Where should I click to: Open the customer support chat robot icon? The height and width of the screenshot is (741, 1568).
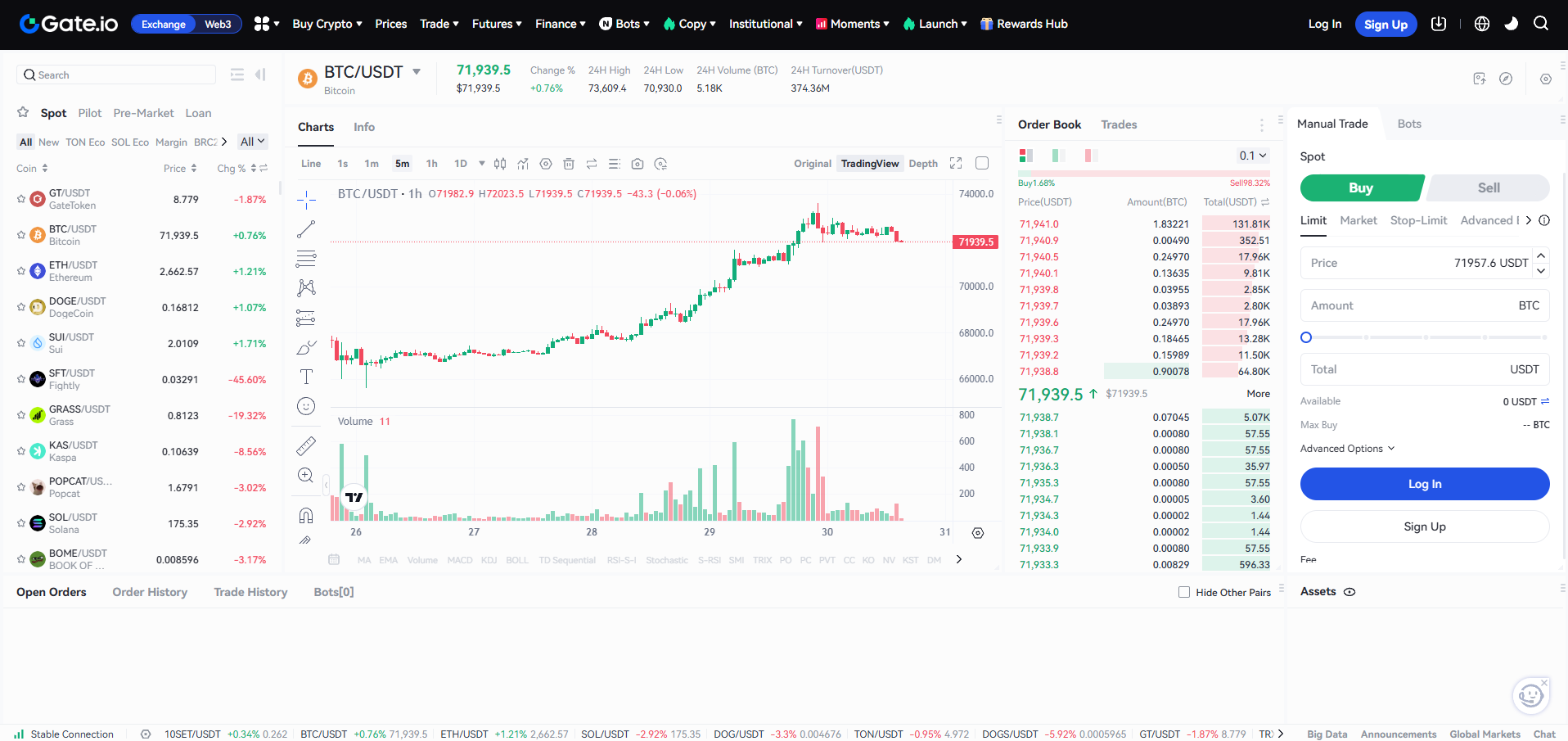click(x=1530, y=696)
